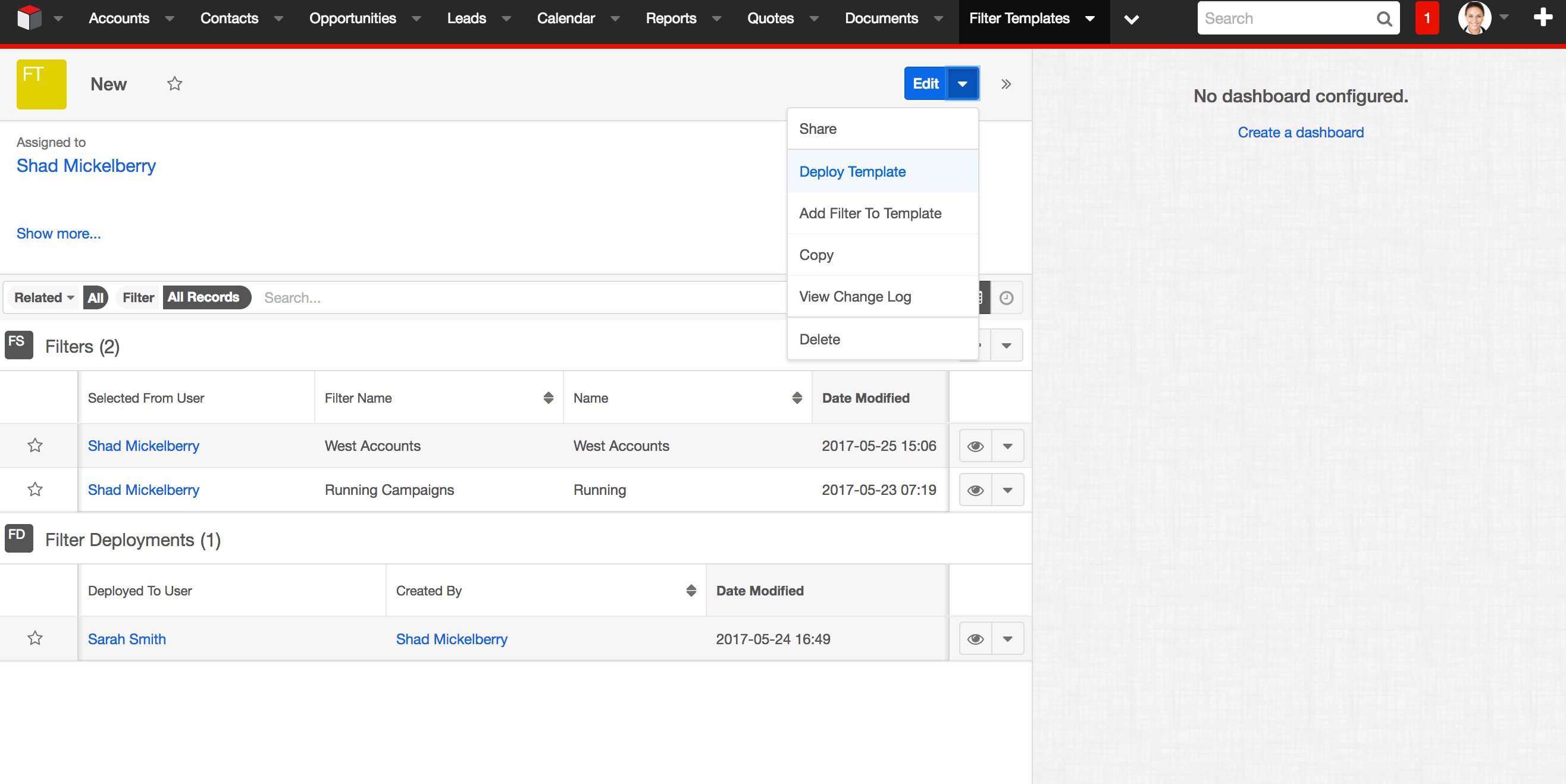Click the star favorite icon for New record
The image size is (1566, 784).
175,83
